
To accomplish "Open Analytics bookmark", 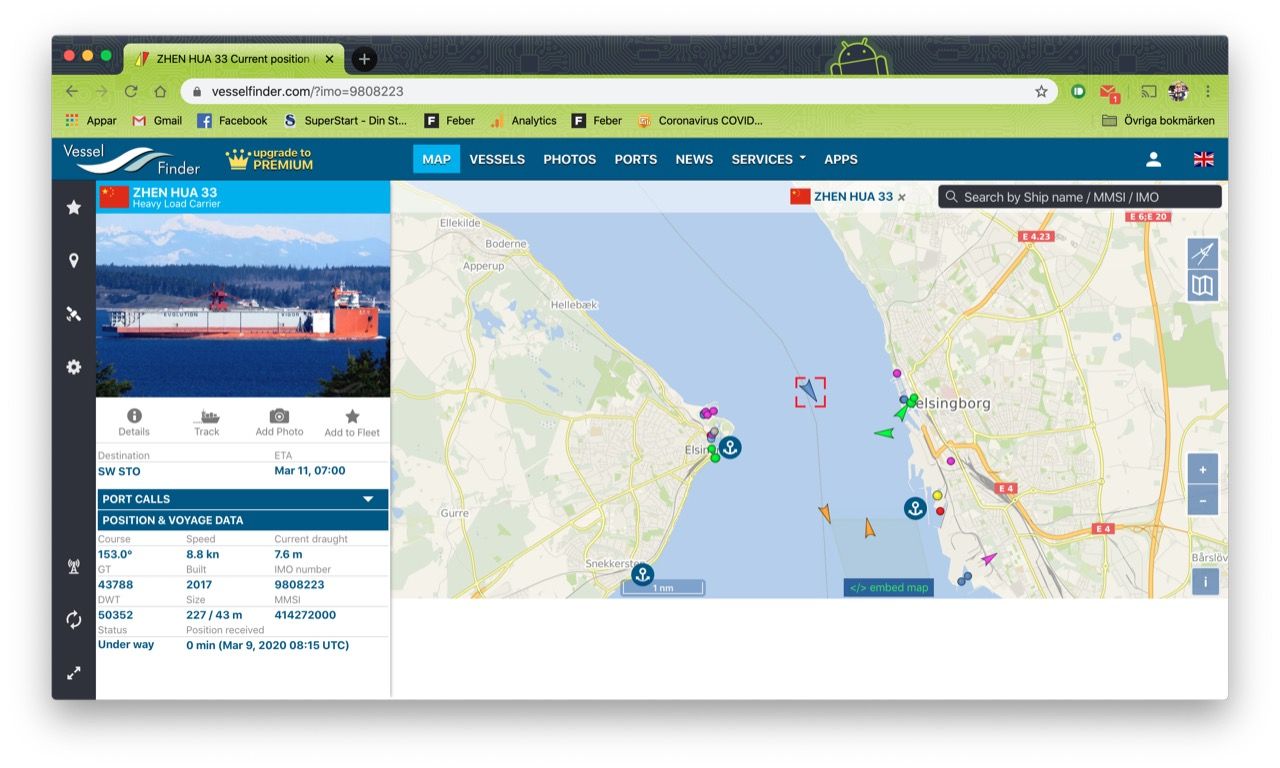I will pyautogui.click(x=523, y=120).
